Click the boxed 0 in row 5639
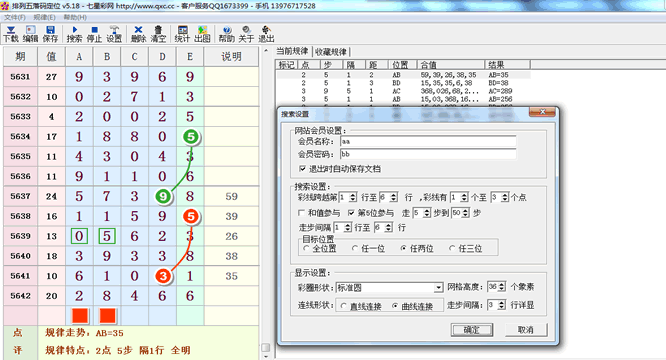This screenshot has height=360, width=666. pos(79,236)
